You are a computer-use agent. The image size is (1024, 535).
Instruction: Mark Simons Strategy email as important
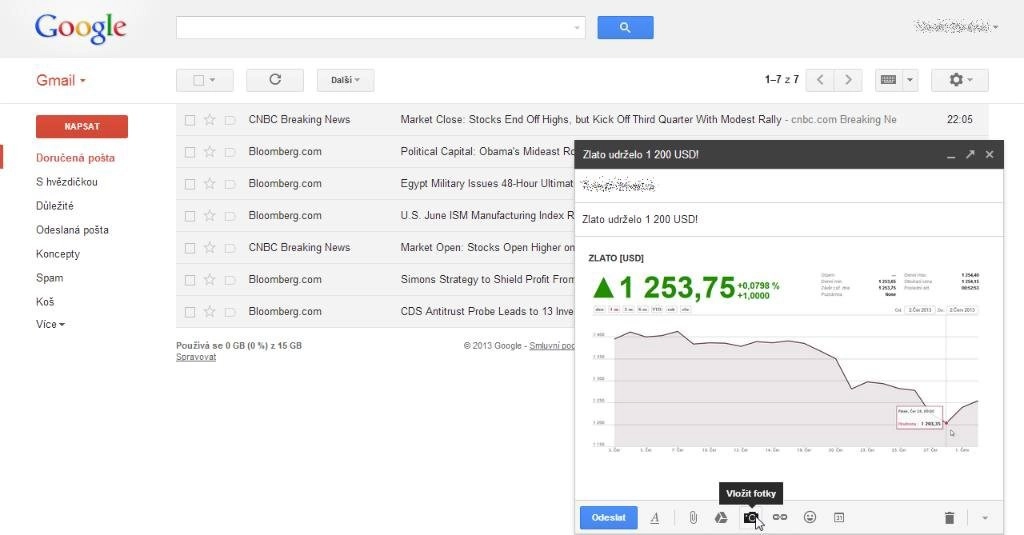(230, 280)
